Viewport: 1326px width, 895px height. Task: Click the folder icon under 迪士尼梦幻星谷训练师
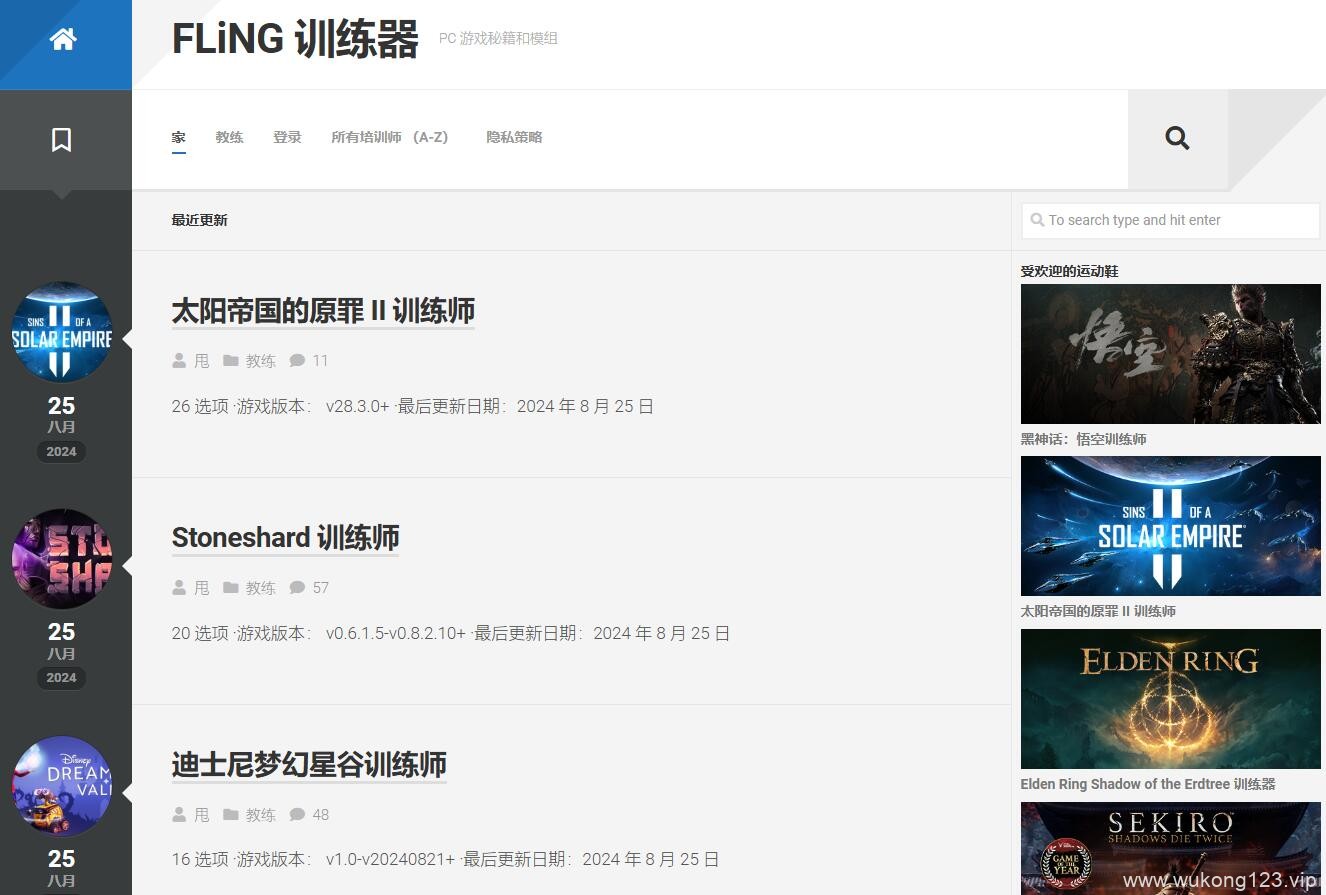(x=231, y=814)
